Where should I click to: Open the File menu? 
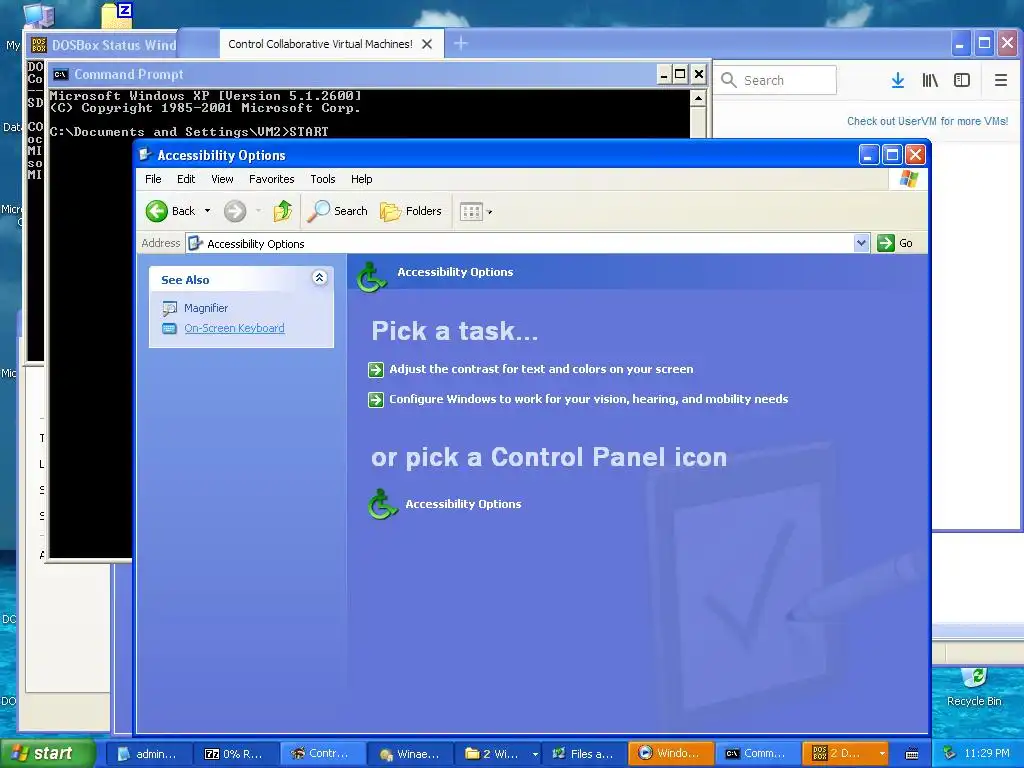point(153,179)
